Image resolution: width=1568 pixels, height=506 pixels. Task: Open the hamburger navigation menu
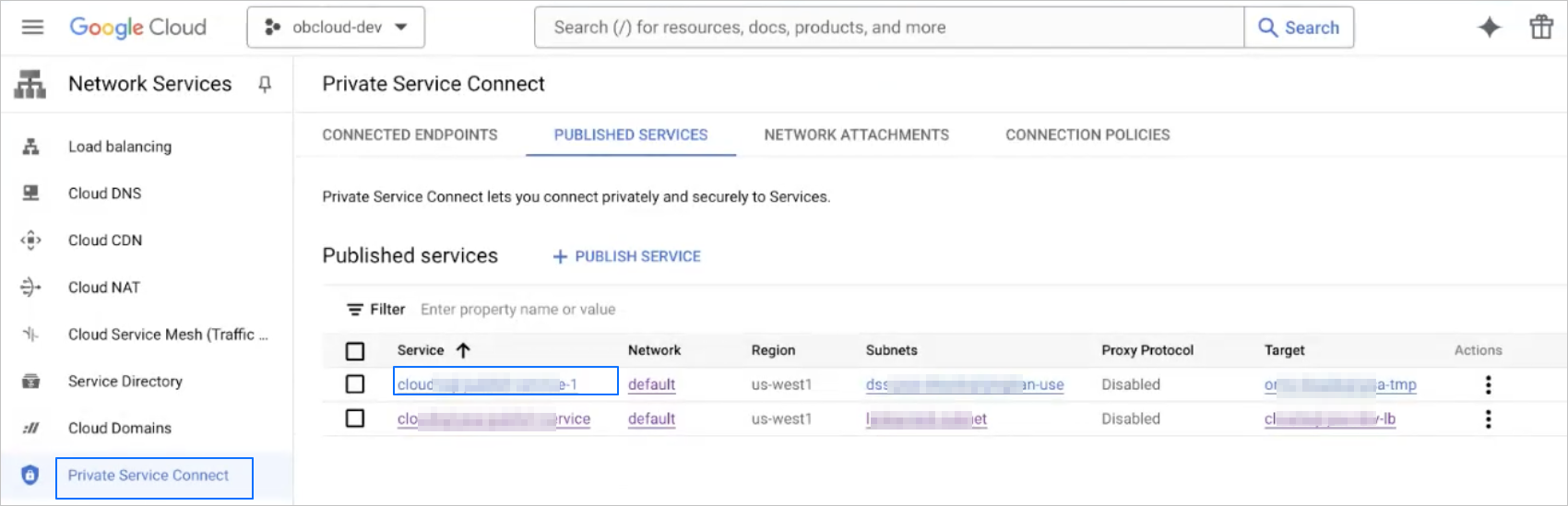pos(32,28)
